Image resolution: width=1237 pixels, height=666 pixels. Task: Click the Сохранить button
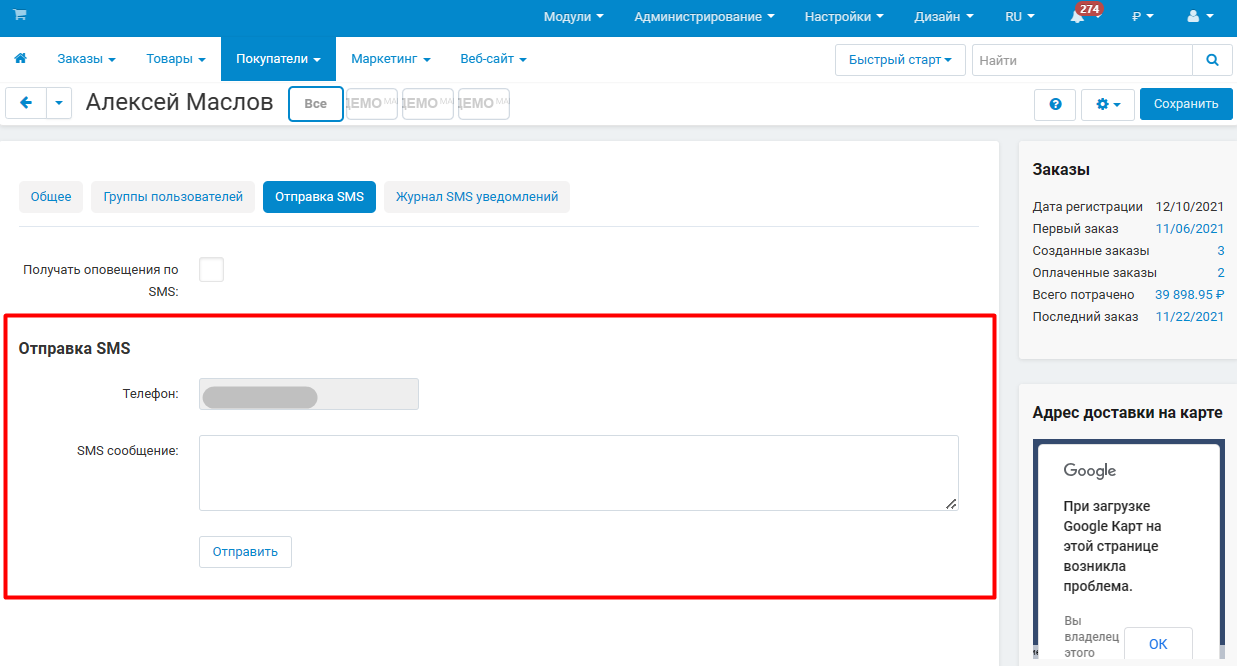pyautogui.click(x=1186, y=104)
